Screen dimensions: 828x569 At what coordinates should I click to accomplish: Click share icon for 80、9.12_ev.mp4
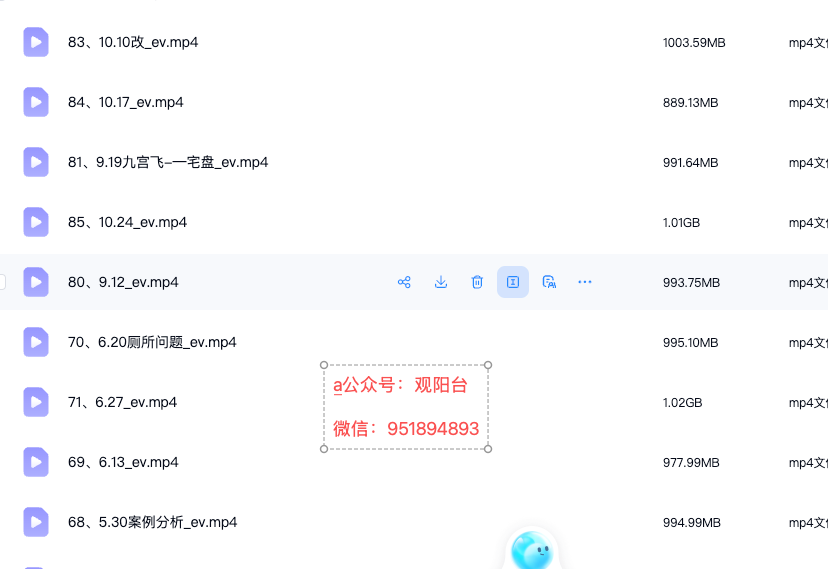pyautogui.click(x=404, y=282)
